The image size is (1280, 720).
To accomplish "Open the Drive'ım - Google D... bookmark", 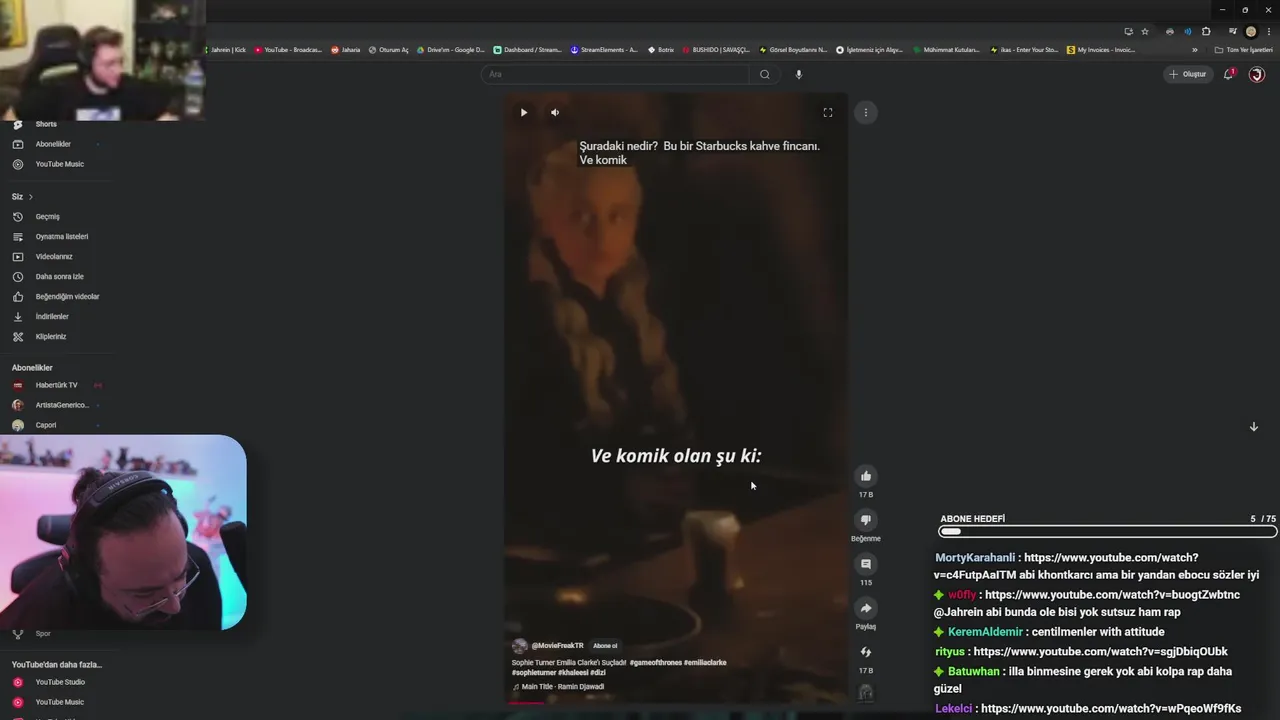I will click(x=450, y=50).
